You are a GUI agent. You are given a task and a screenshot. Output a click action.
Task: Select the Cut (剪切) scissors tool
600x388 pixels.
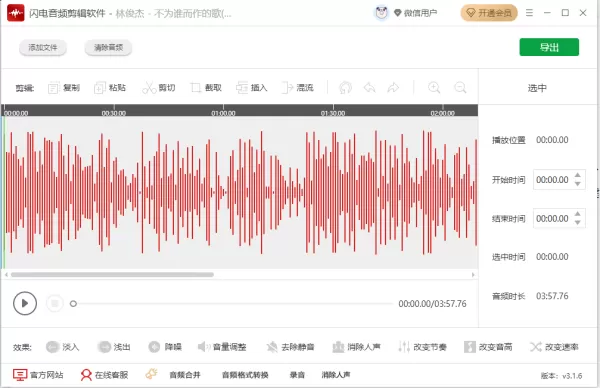click(158, 88)
